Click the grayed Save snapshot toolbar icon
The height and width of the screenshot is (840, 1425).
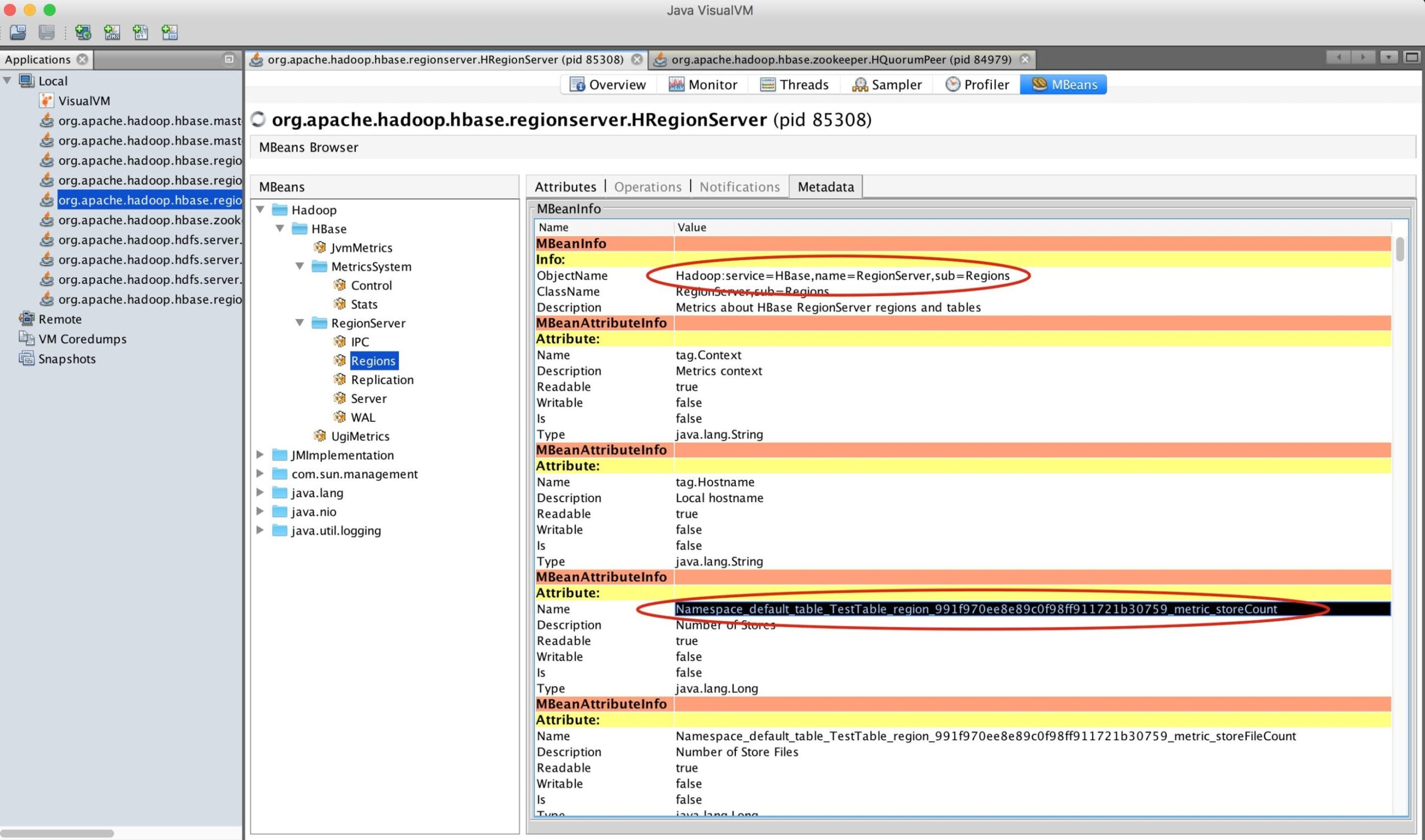[x=46, y=32]
